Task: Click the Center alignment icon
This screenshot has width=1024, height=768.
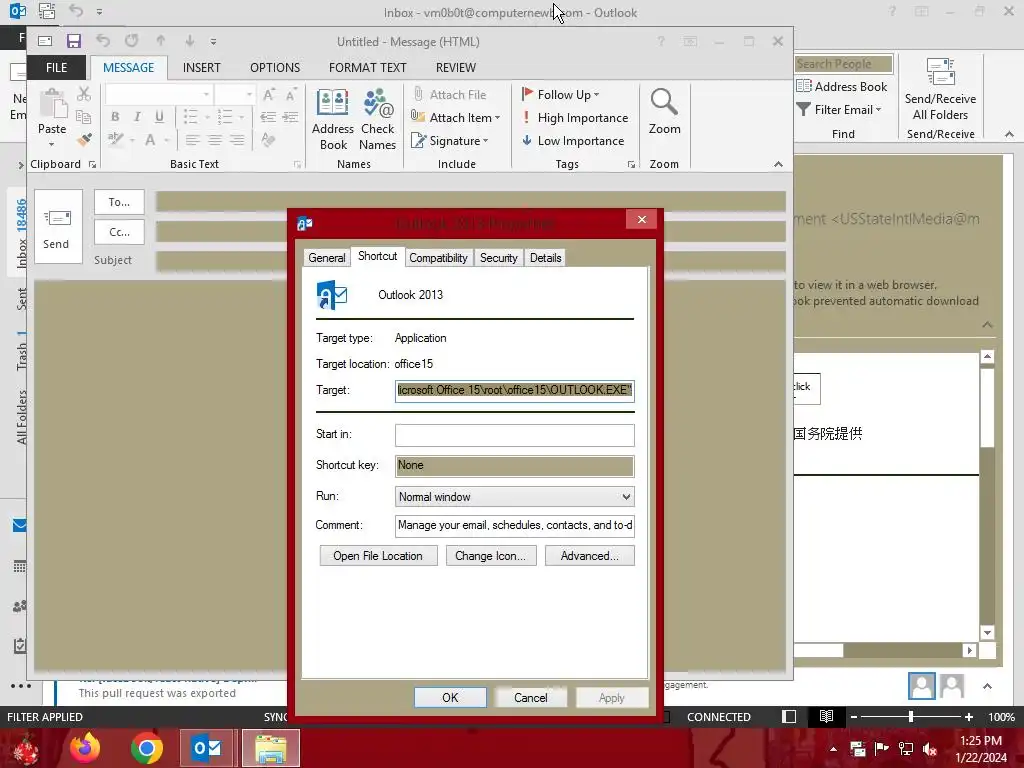Action: pos(214,140)
